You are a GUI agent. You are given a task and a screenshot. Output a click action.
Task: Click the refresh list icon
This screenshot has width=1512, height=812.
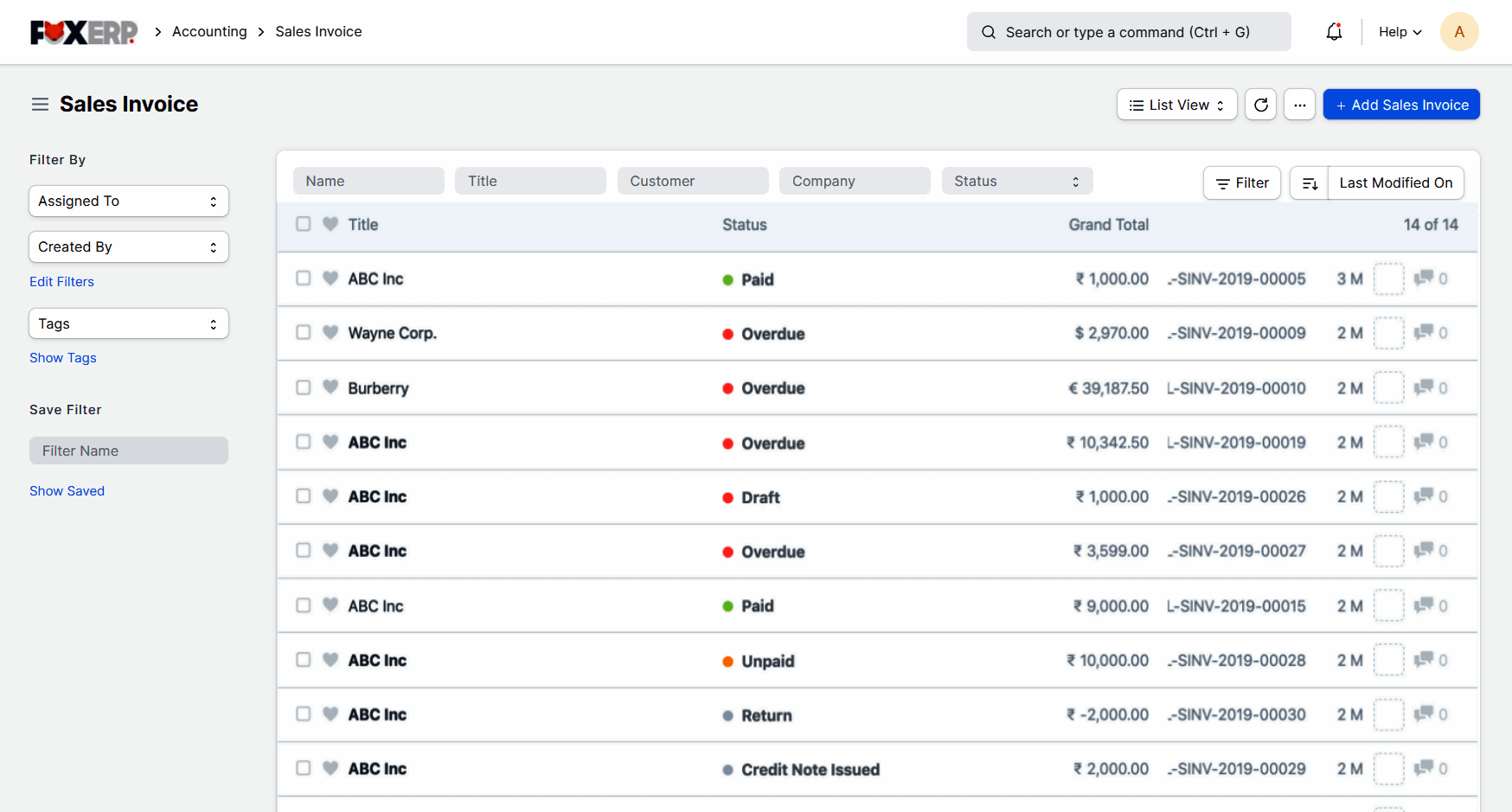coord(1260,105)
